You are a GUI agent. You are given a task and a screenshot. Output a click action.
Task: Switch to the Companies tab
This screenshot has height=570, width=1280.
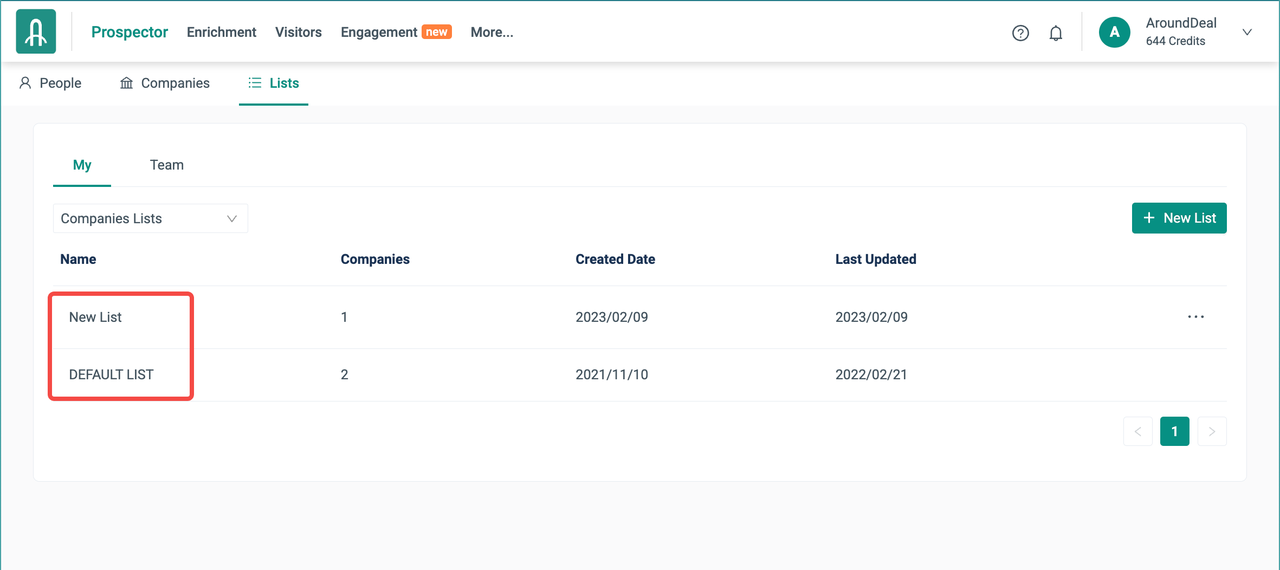click(165, 83)
